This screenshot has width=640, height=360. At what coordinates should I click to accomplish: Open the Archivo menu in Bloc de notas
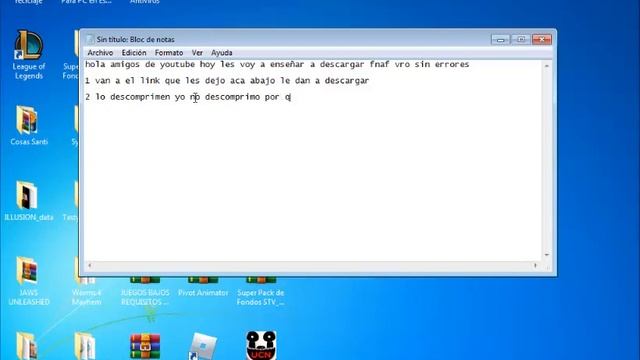pyautogui.click(x=100, y=53)
